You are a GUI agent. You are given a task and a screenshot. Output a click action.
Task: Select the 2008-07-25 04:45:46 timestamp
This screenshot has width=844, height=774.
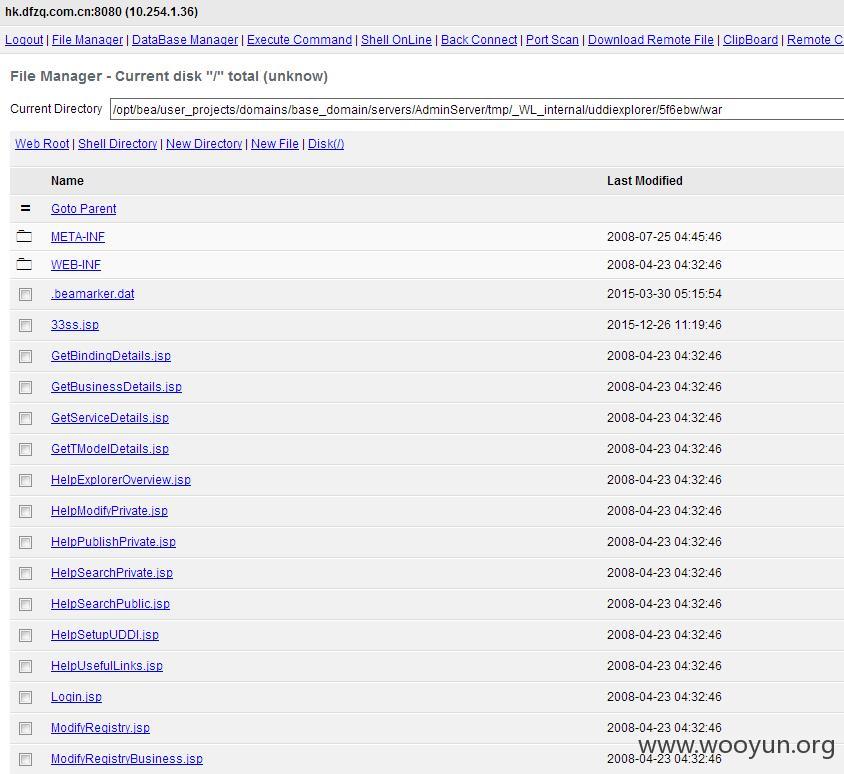(x=664, y=237)
